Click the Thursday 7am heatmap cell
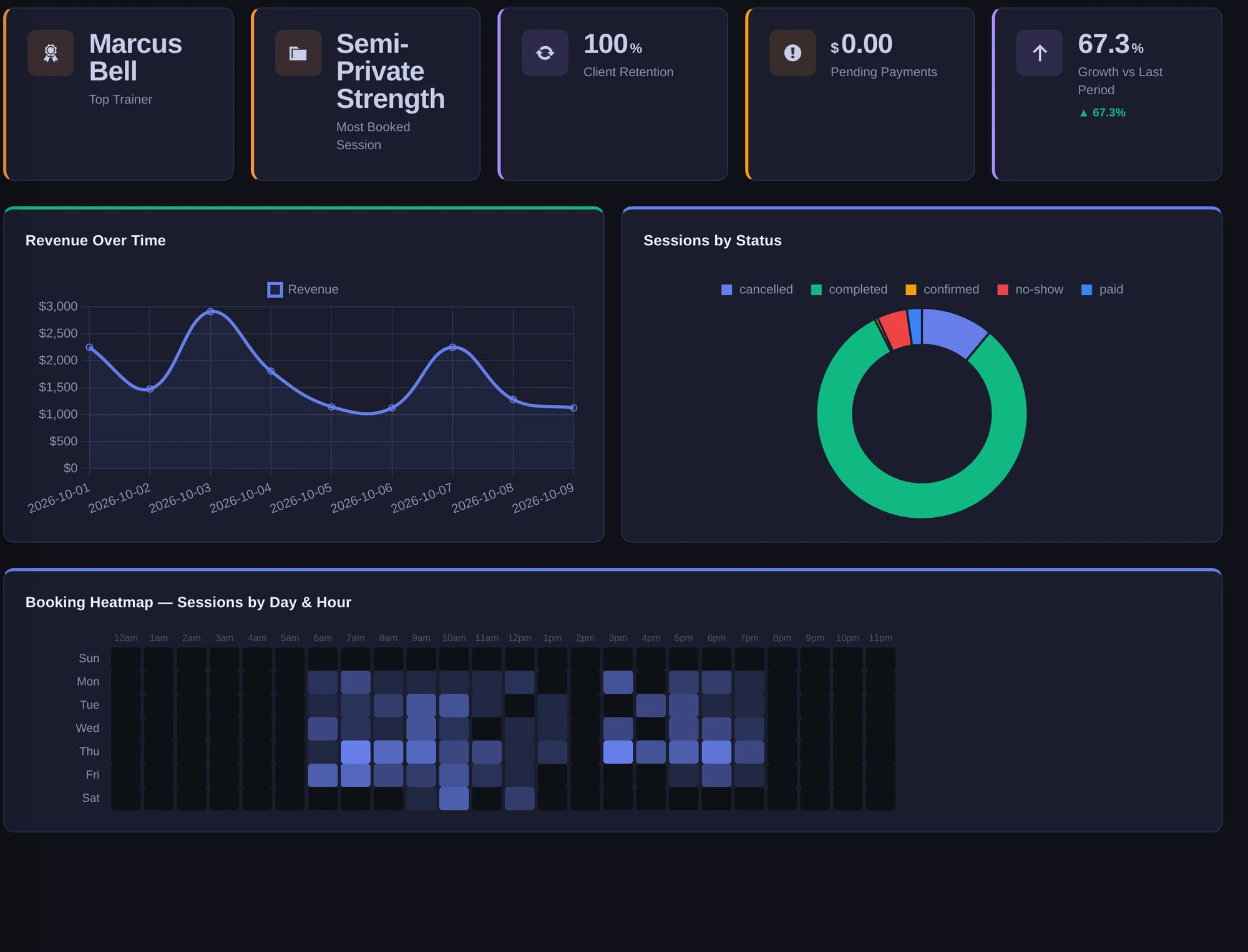The width and height of the screenshot is (1248, 952). pos(356,752)
